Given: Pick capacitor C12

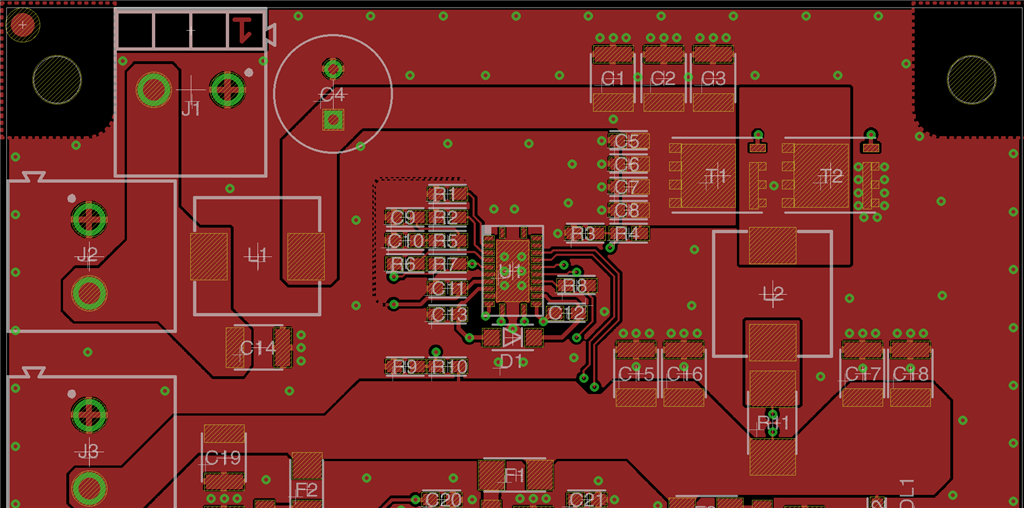Looking at the screenshot, I should click(566, 313).
